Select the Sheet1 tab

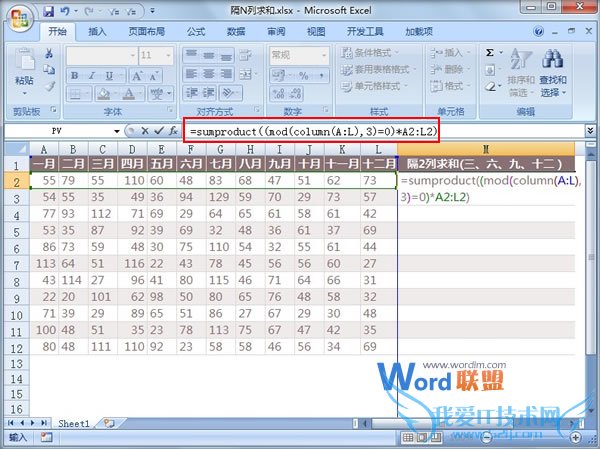(x=73, y=423)
